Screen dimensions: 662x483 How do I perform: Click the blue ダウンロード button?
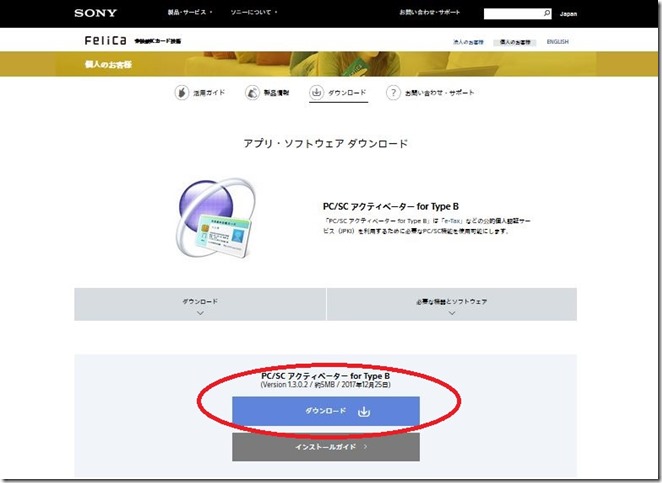326,411
